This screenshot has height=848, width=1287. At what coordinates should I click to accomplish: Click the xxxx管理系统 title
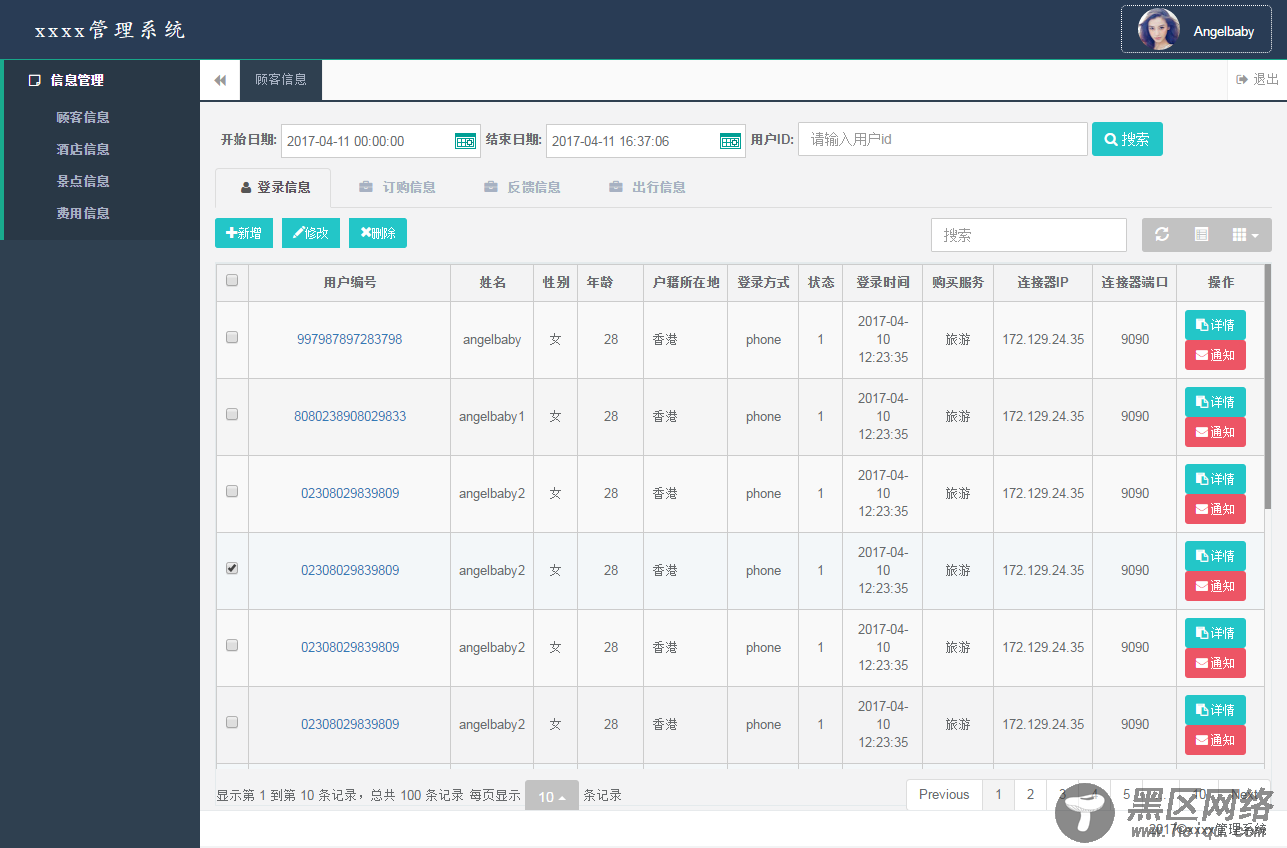tap(110, 30)
